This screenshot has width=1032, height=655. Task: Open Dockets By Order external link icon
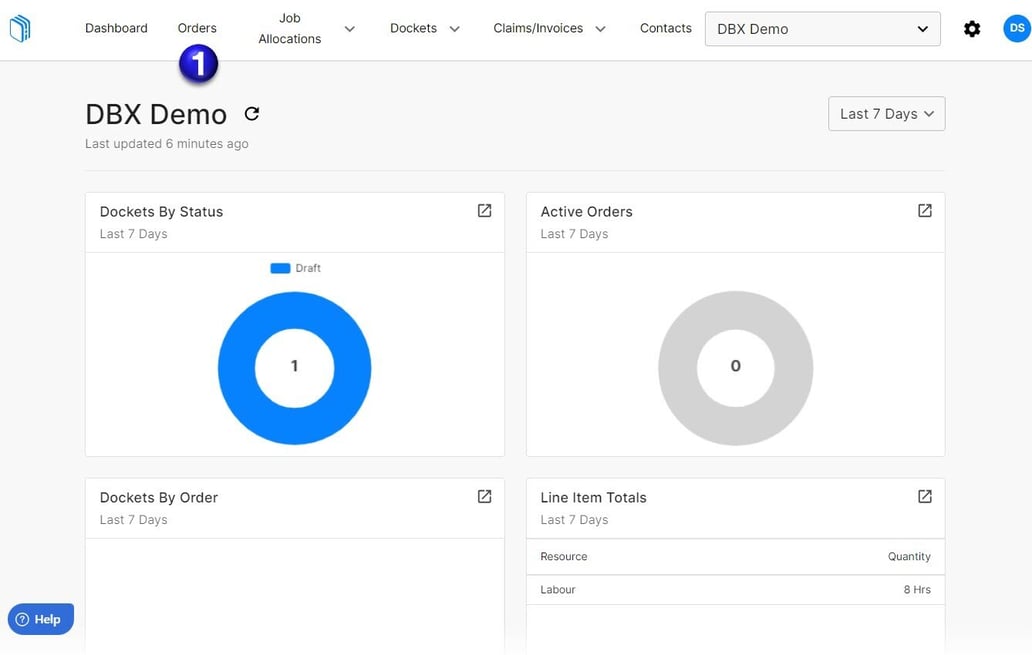[484, 496]
